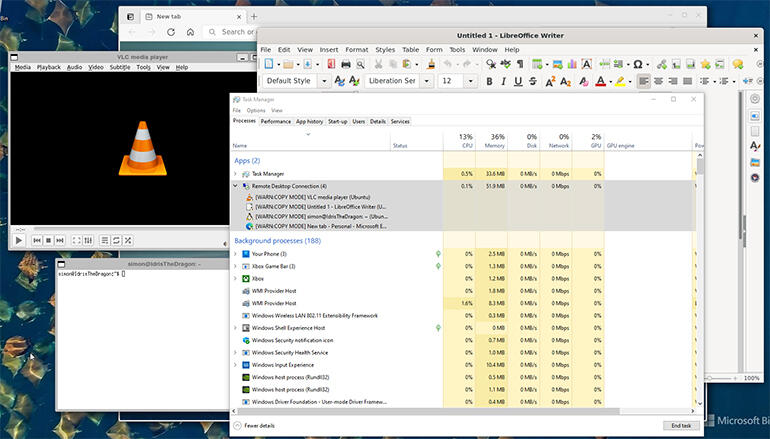Toggle Underline in Writer
This screenshot has height=439, width=770.
[518, 82]
